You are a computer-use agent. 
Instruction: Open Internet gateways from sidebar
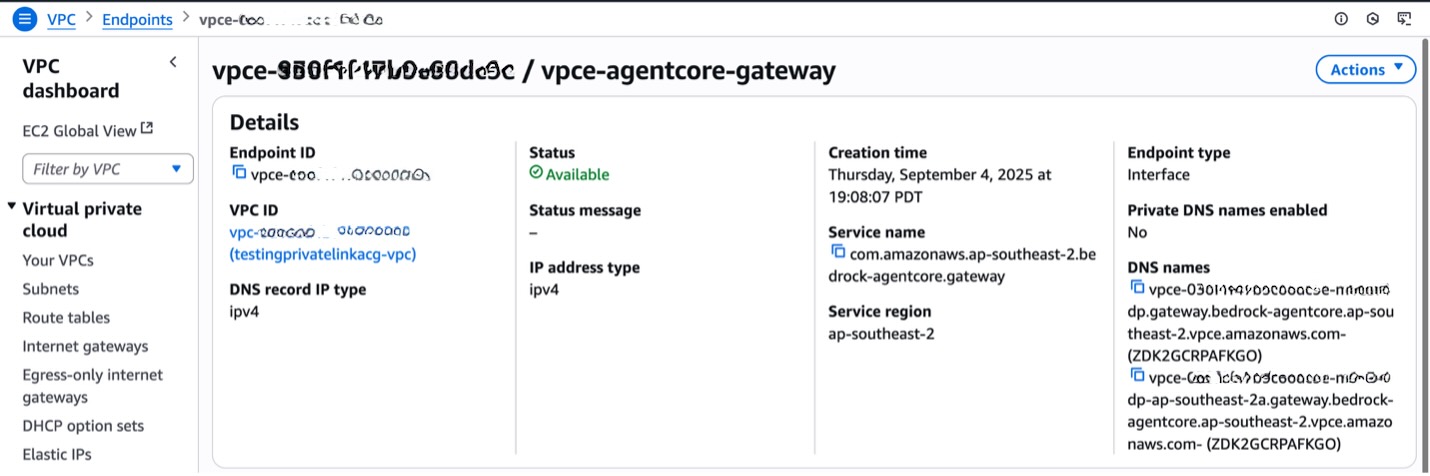pos(85,346)
